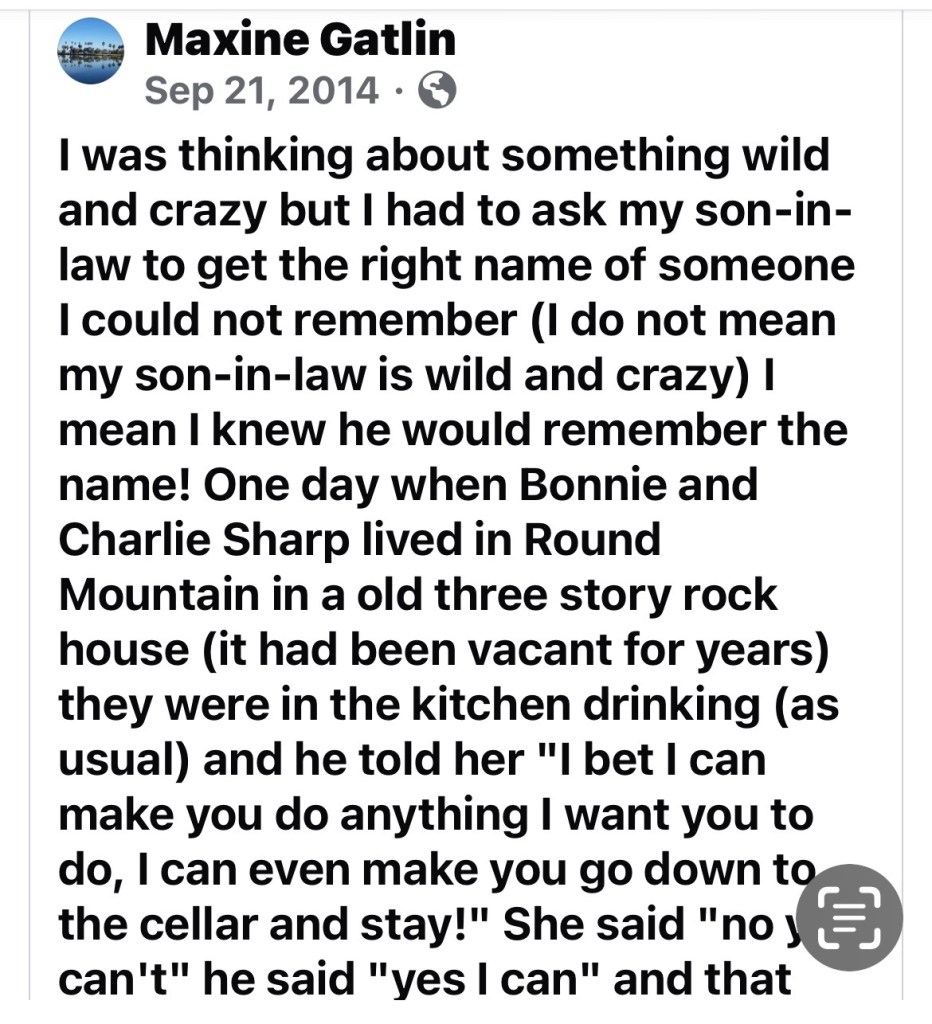Tap the live text scan icon

[851, 917]
